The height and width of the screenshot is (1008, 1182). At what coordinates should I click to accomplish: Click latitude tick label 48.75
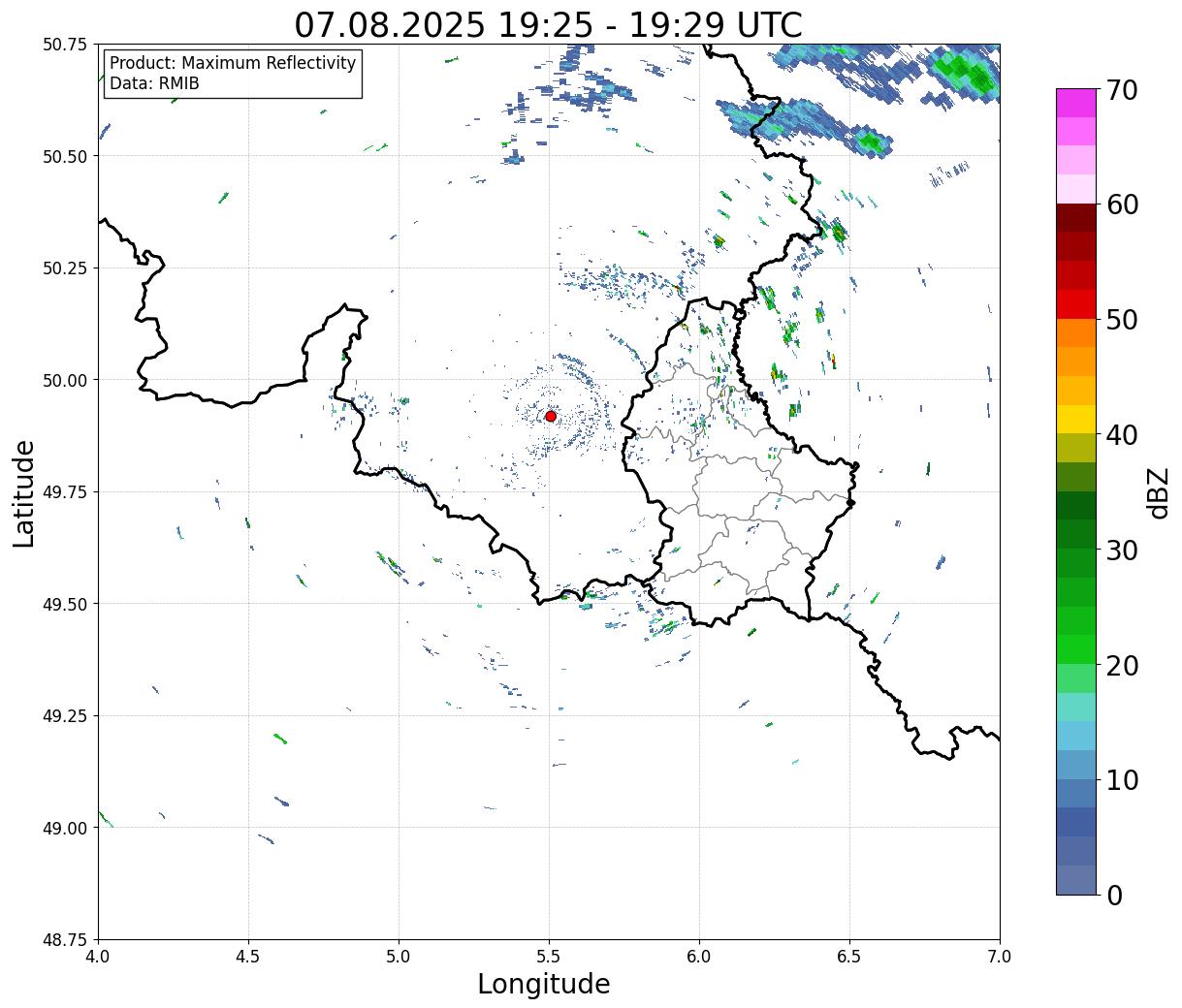65,939
